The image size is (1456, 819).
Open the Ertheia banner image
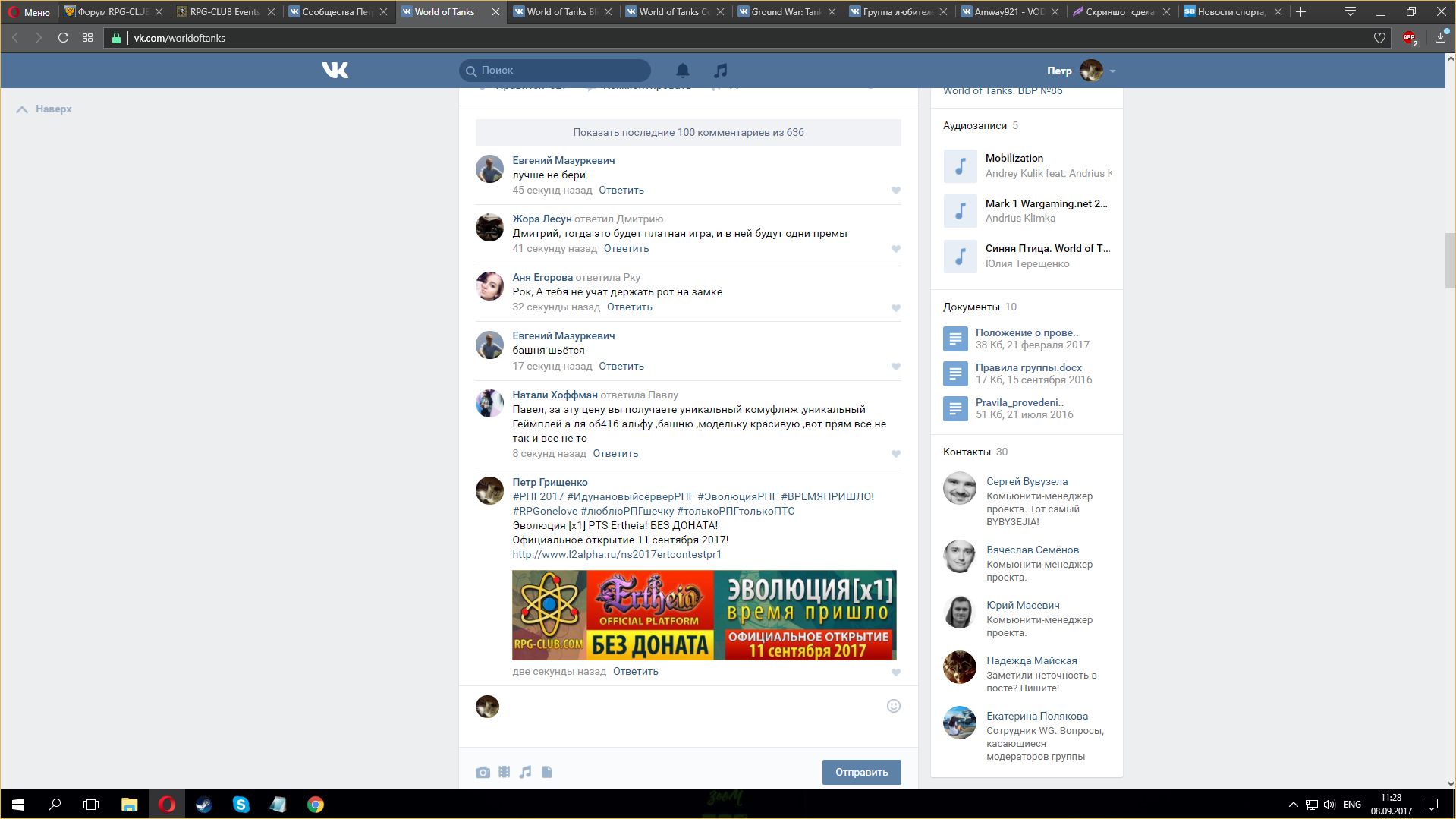pos(704,615)
